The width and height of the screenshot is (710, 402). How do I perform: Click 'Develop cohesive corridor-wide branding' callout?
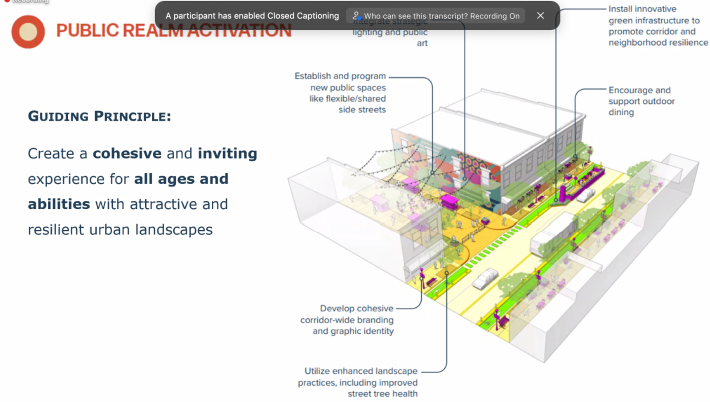coord(347,320)
